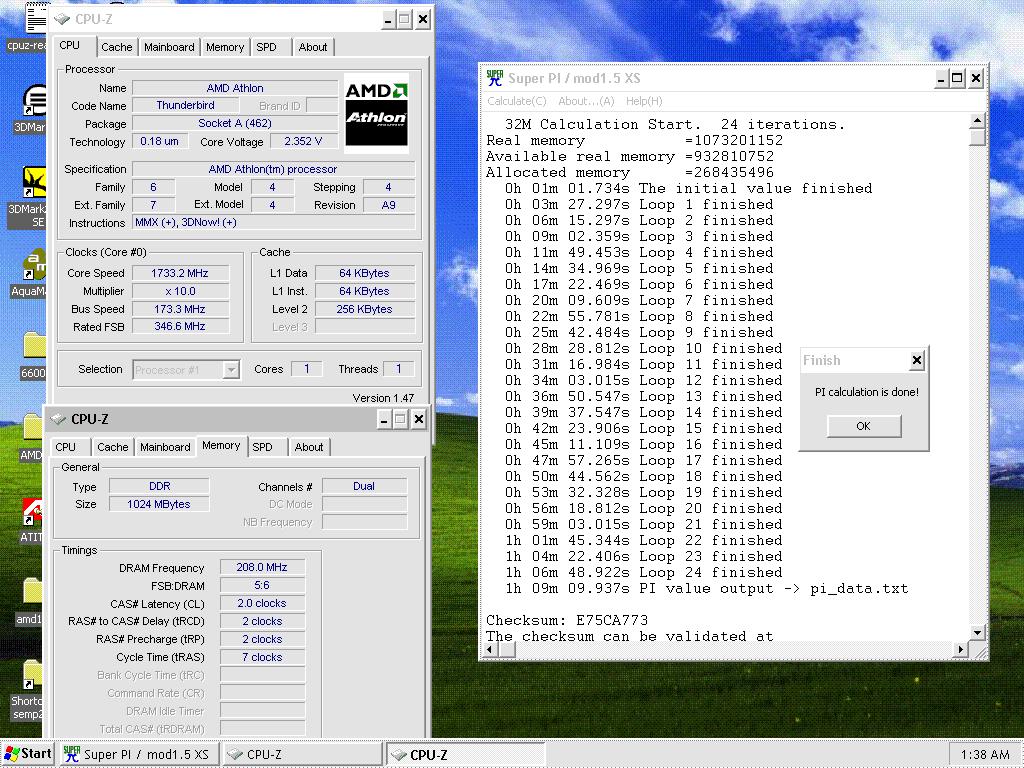Expand the Processor #1 selection dropdown
This screenshot has width=1024, height=768.
(231, 370)
